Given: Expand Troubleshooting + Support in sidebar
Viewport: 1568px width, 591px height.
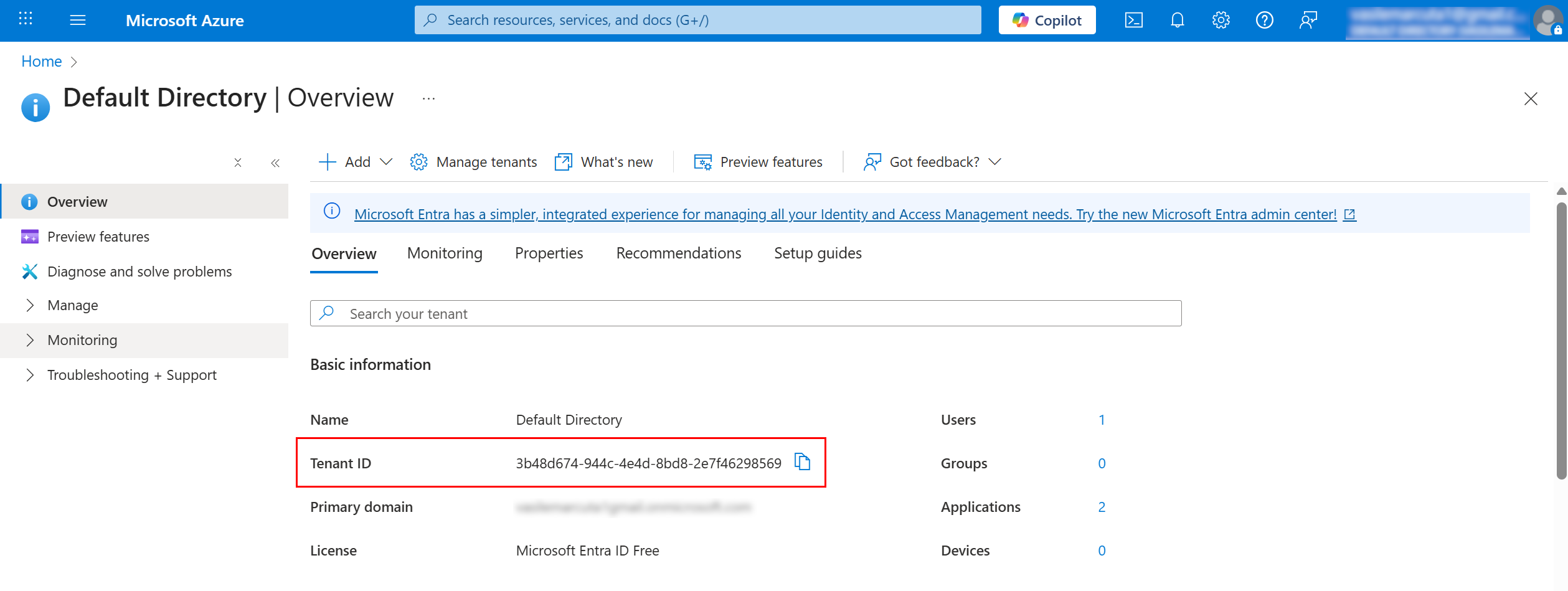Looking at the screenshot, I should pos(131,375).
